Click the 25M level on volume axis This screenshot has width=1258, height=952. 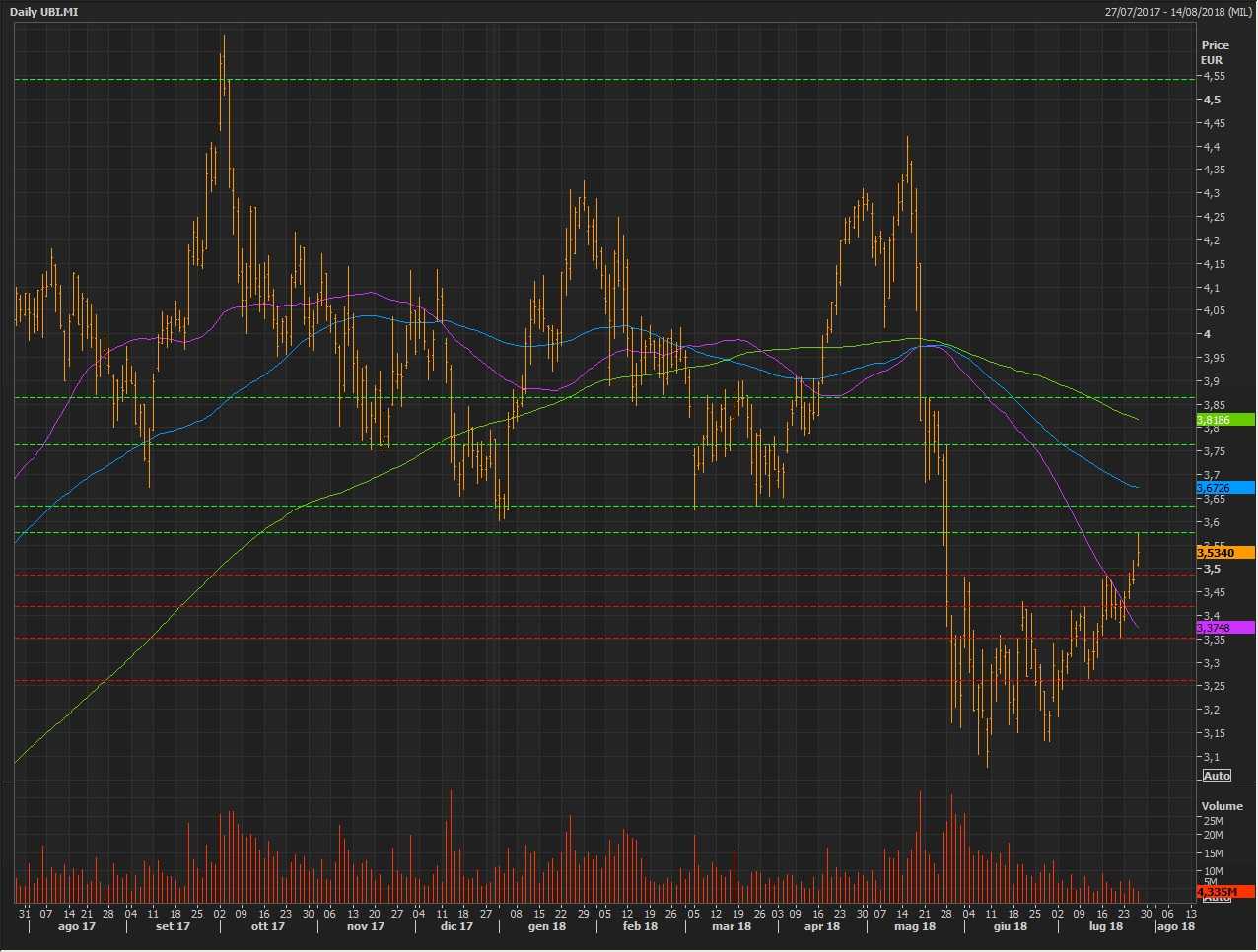1213,821
